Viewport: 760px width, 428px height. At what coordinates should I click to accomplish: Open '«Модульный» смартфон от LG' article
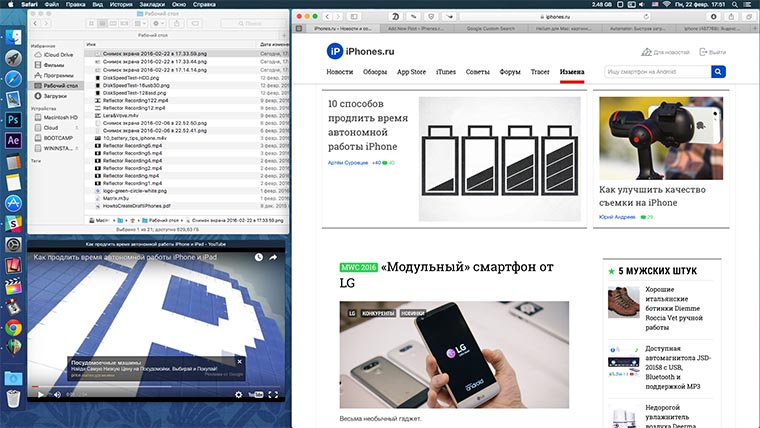tap(446, 275)
